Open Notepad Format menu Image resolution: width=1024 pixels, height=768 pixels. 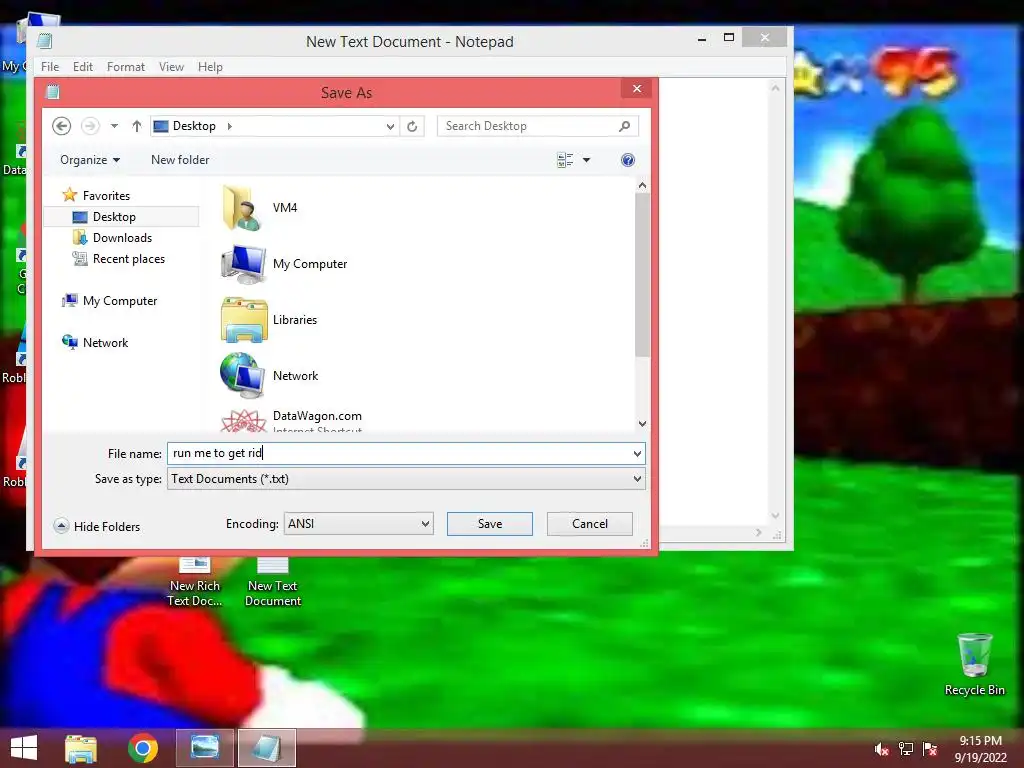(125, 67)
